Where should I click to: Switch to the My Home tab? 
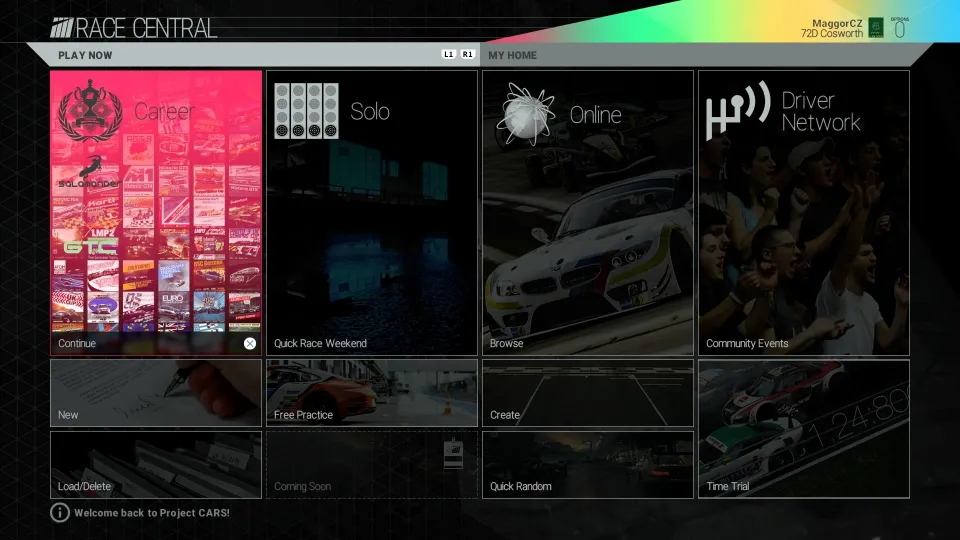click(512, 55)
